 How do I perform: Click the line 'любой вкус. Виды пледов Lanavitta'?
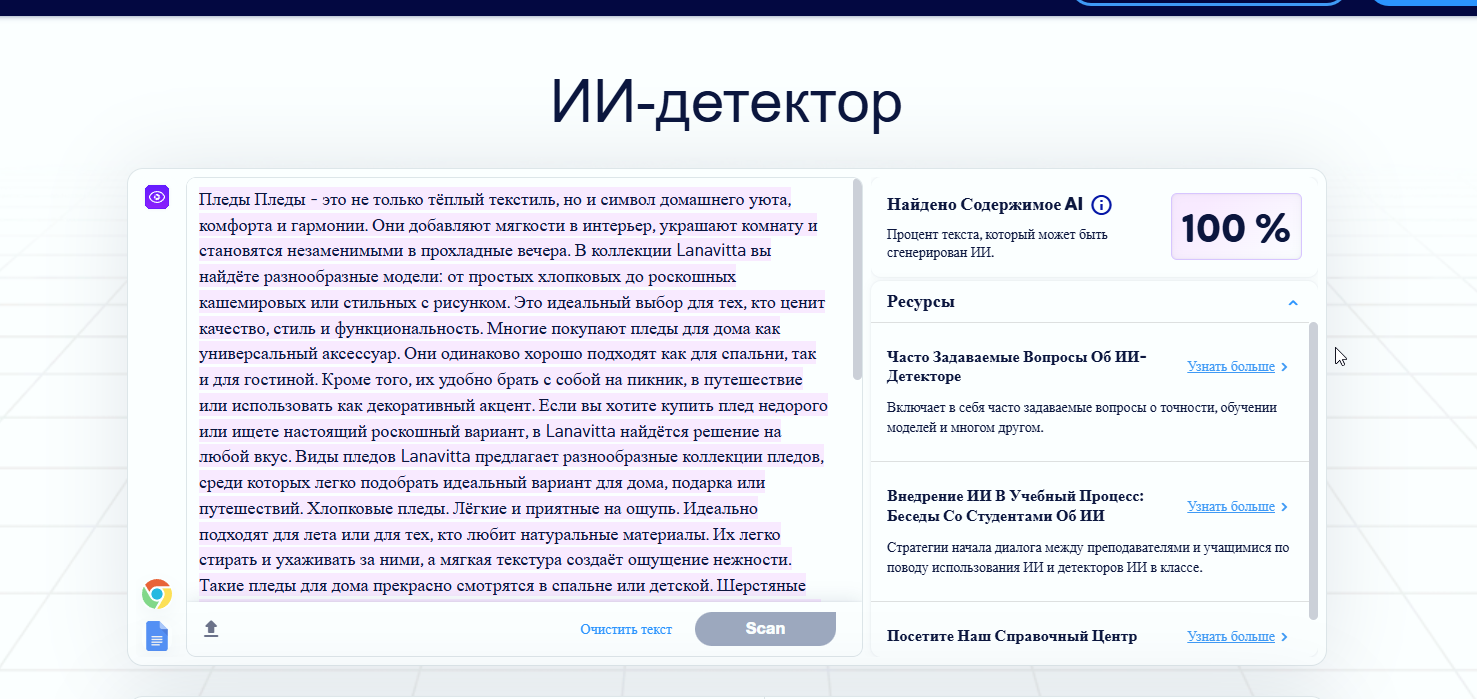click(x=511, y=457)
